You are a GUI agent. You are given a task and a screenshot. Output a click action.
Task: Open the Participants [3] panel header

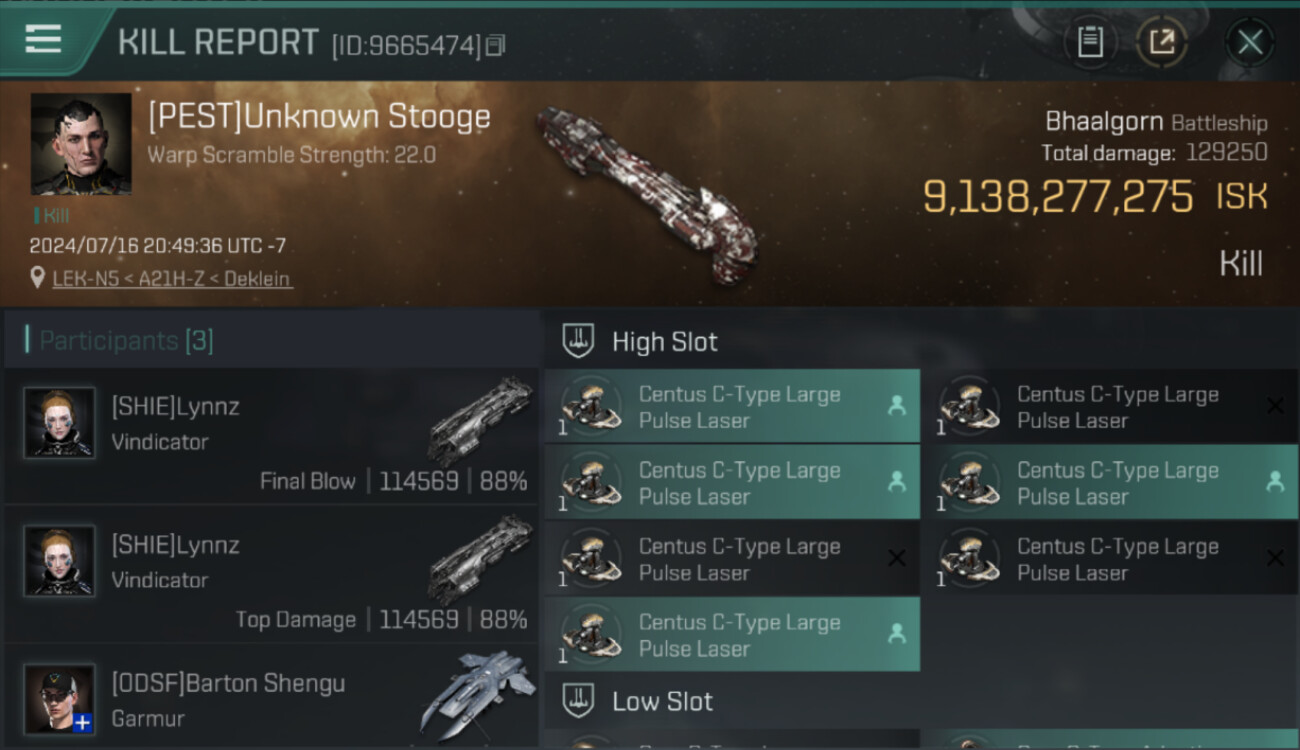tap(126, 341)
